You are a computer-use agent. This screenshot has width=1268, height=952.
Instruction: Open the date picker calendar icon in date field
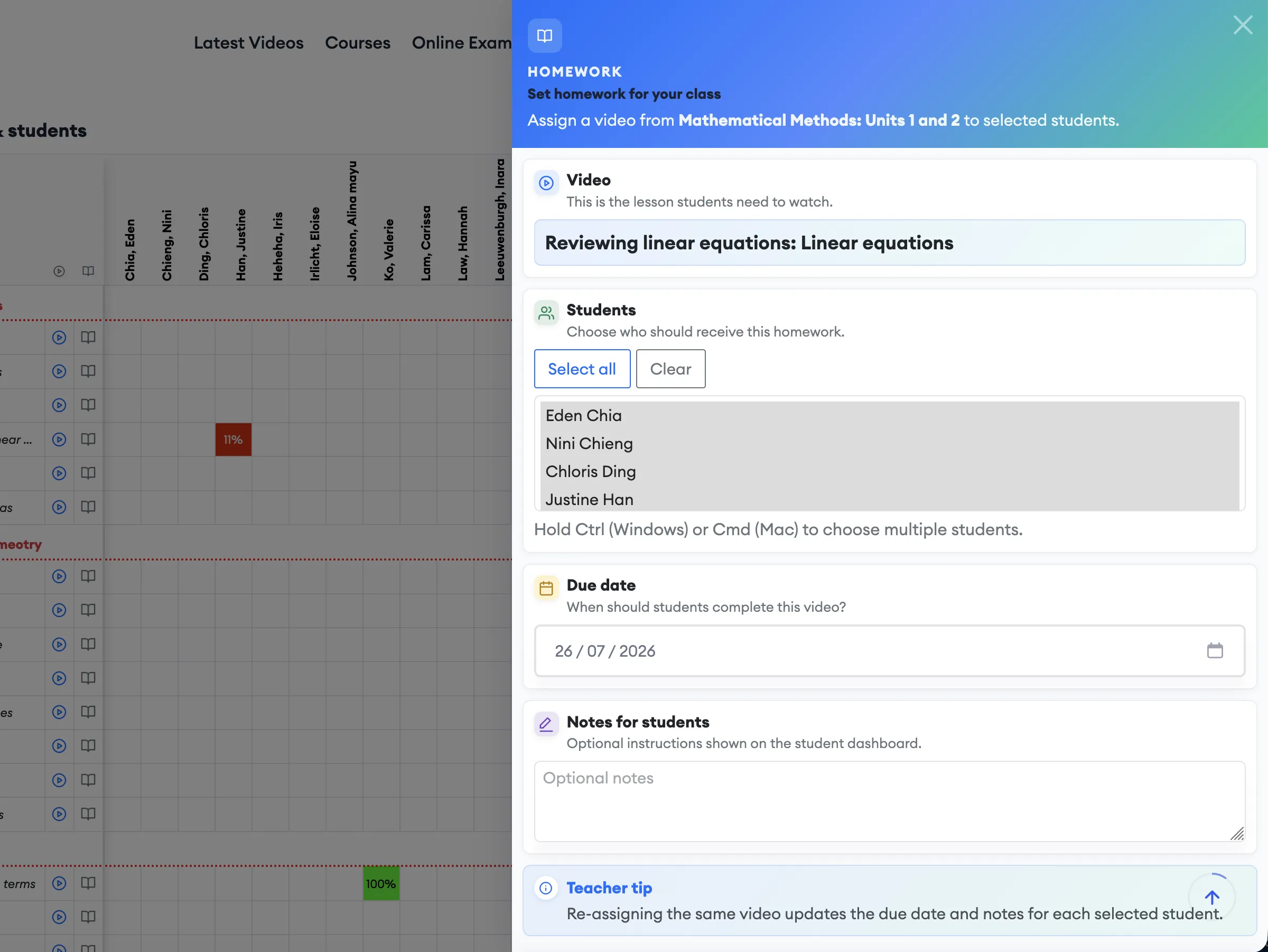point(1215,650)
